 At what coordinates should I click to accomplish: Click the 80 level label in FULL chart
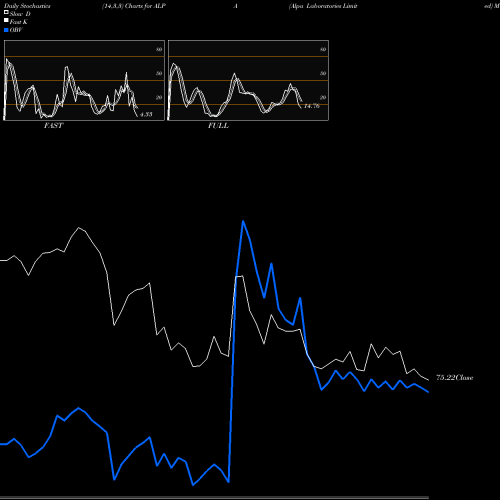323,49
